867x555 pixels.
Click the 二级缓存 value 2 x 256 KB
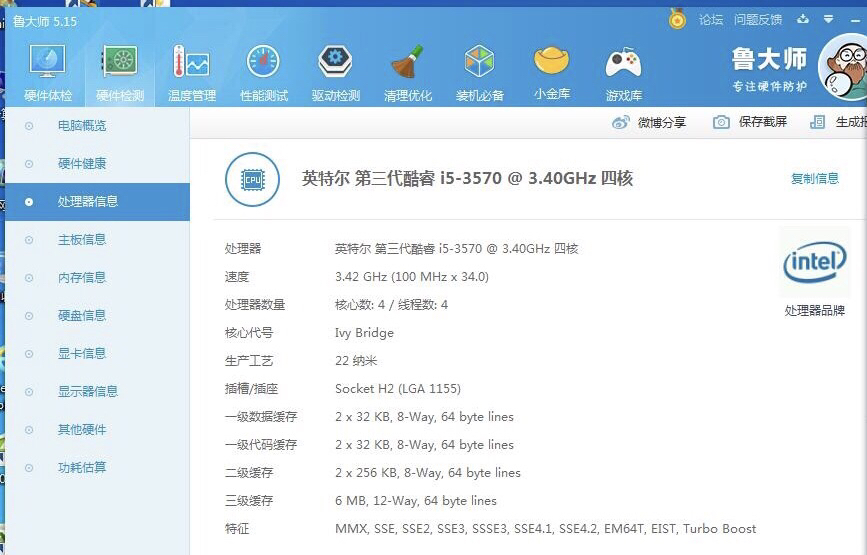pyautogui.click(x=428, y=473)
